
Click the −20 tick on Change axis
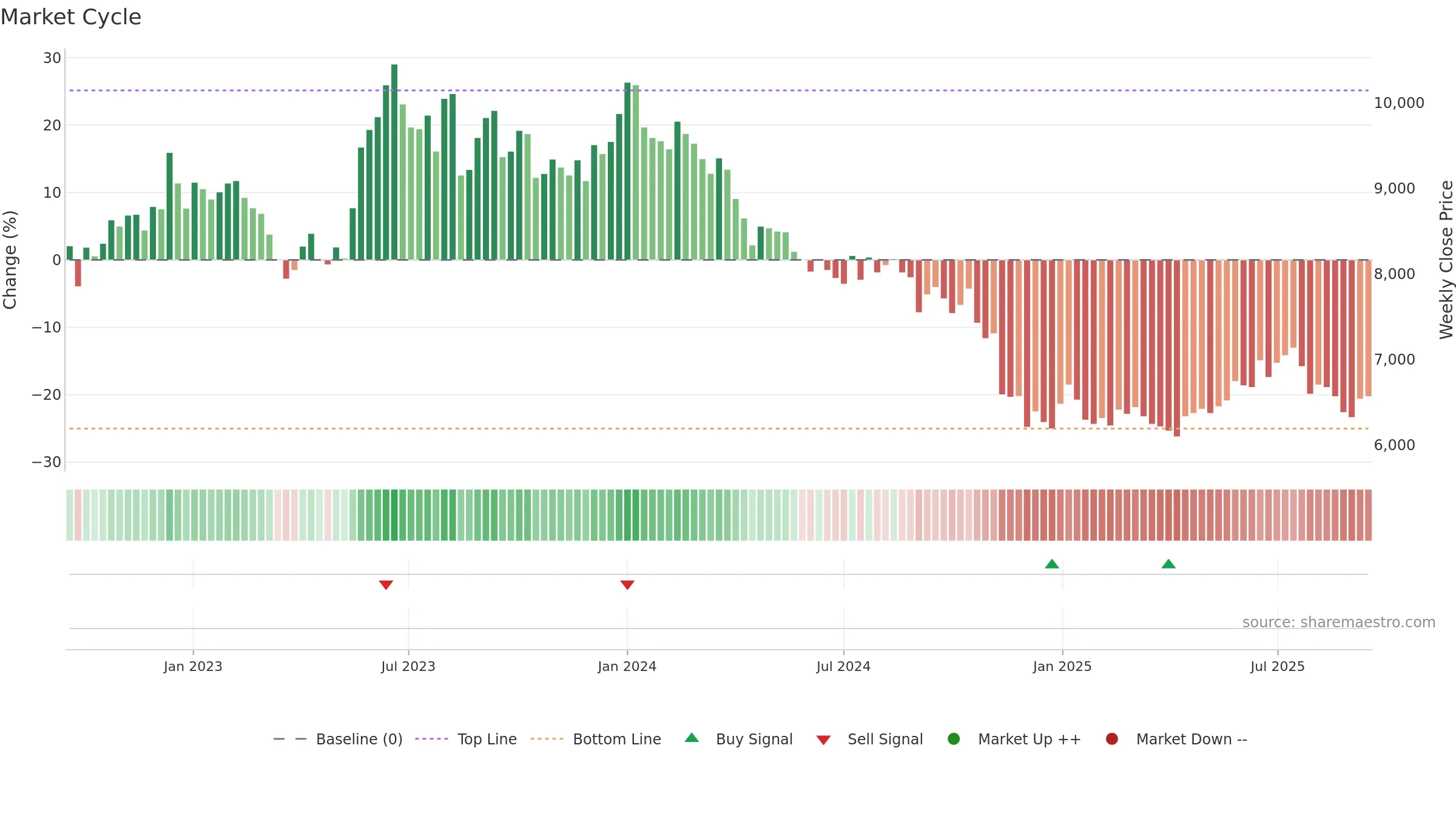[47, 395]
